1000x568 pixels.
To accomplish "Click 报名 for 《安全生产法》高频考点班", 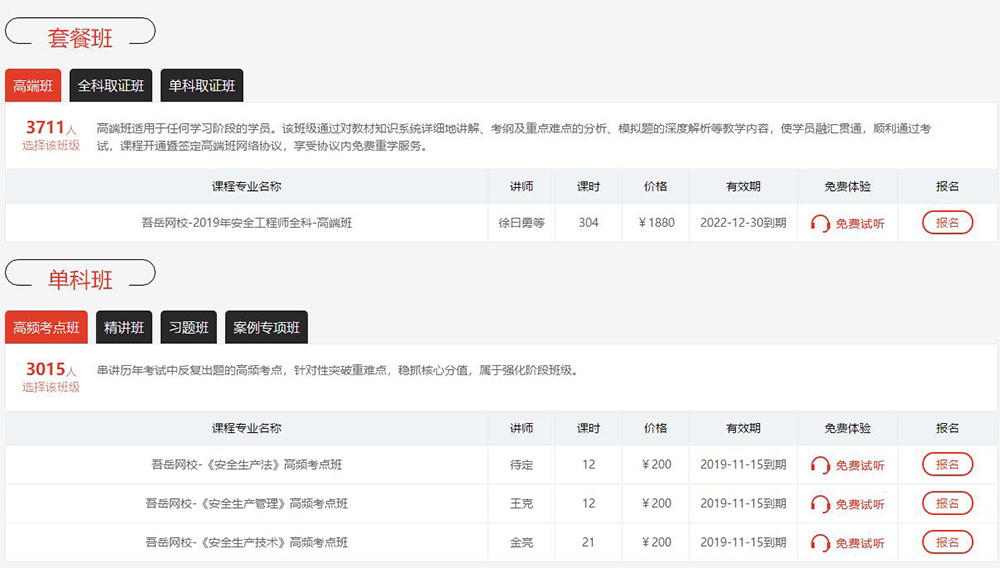I will point(948,464).
